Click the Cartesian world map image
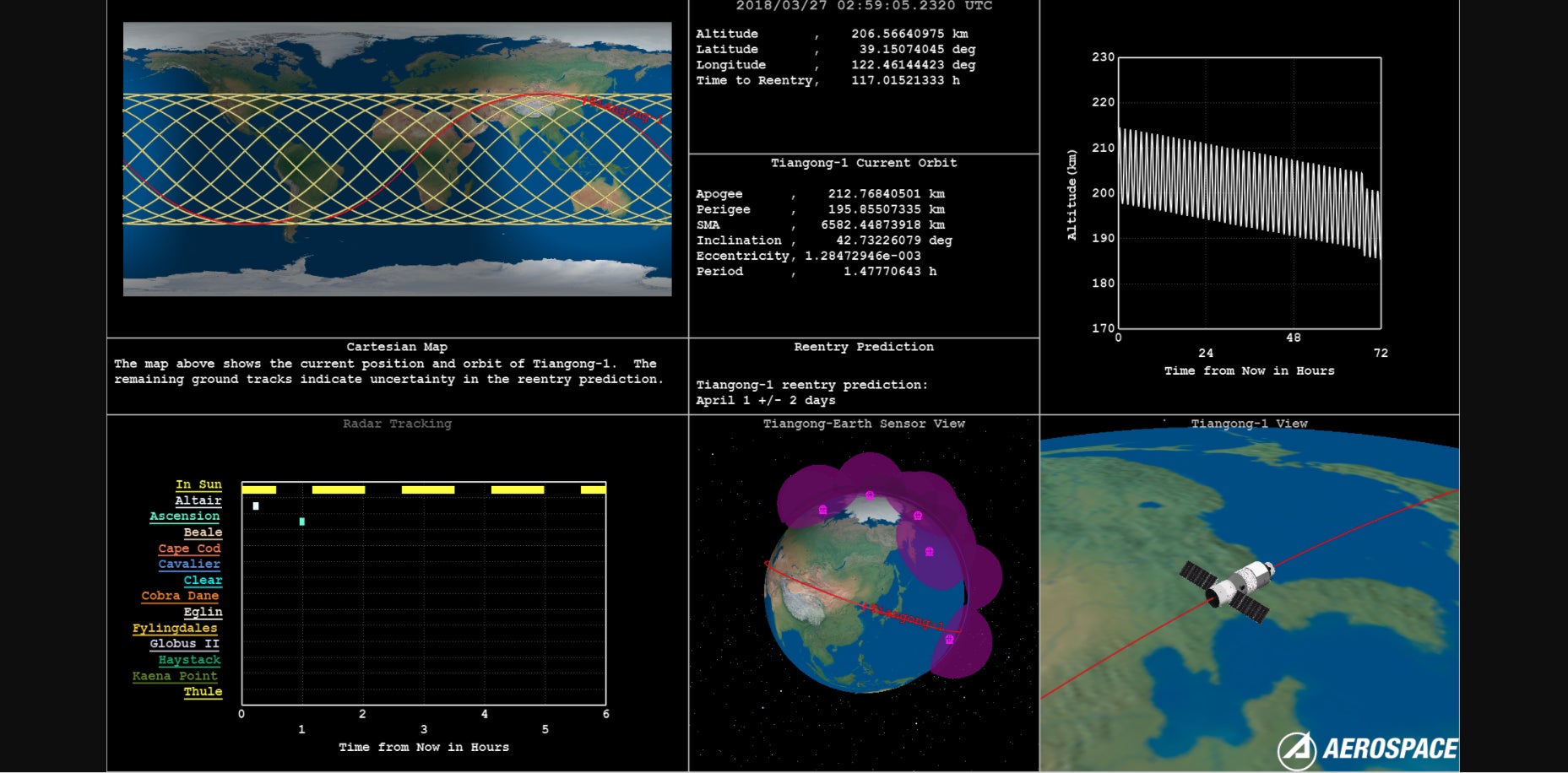1568x773 pixels. point(397,159)
